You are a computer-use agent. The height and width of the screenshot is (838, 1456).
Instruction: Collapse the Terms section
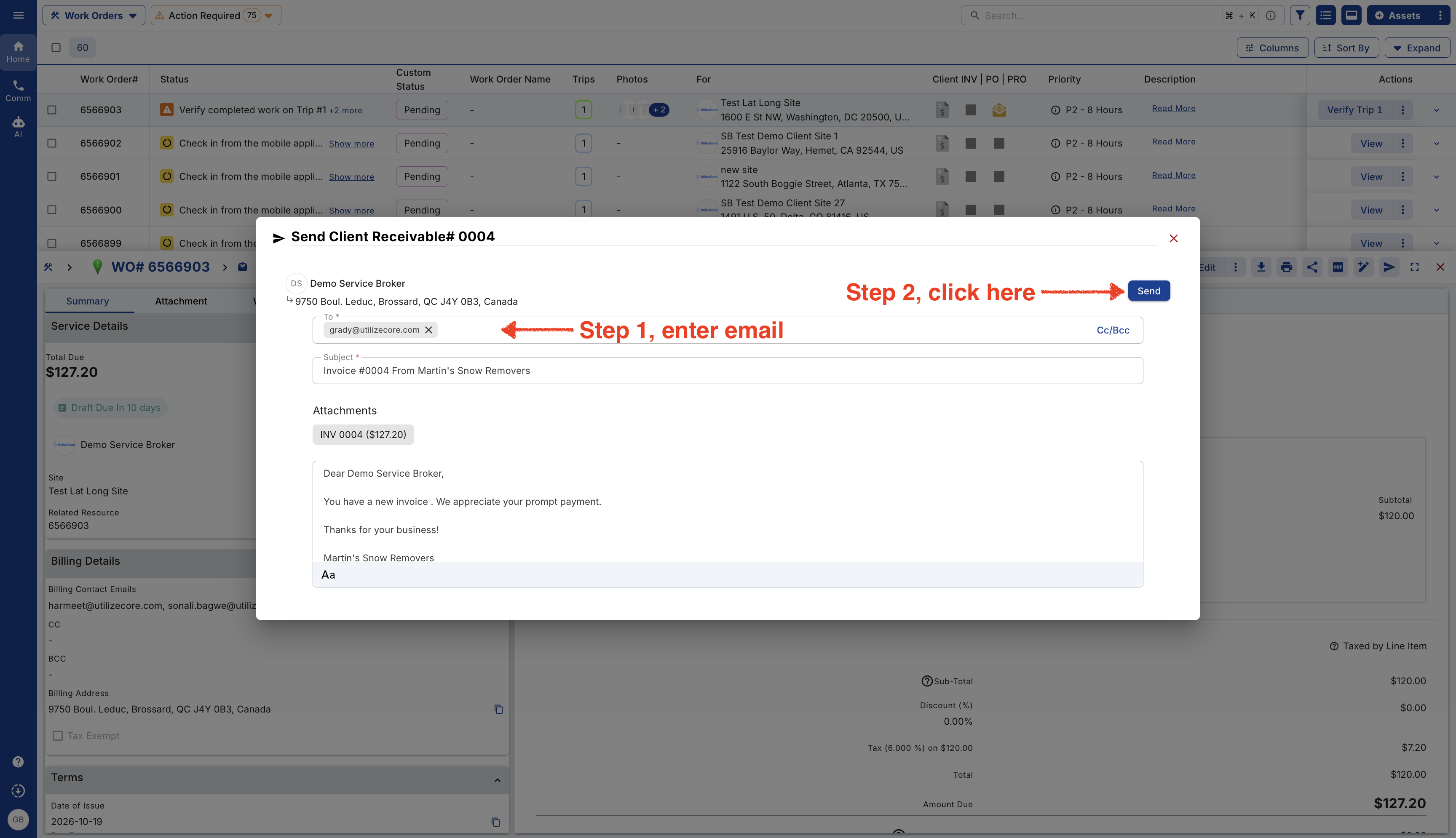pos(498,780)
